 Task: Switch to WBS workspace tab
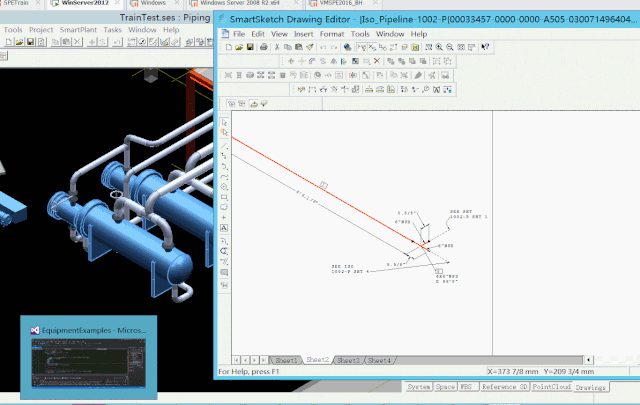(466, 387)
